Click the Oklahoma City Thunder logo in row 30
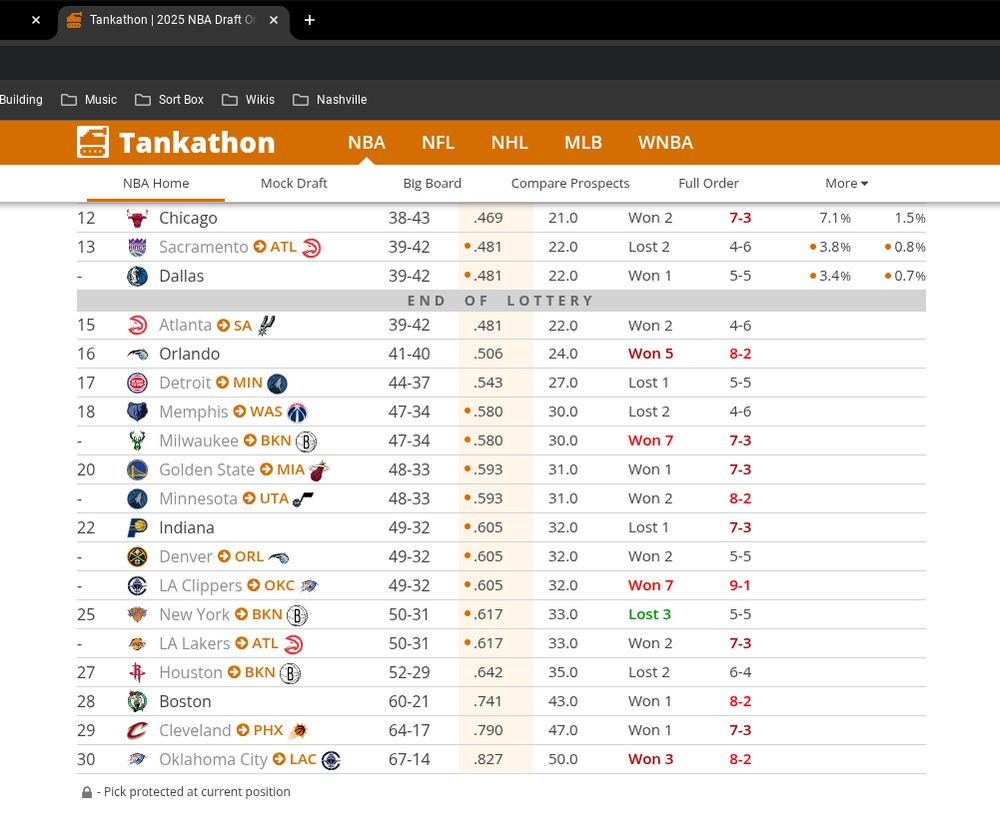 137,759
